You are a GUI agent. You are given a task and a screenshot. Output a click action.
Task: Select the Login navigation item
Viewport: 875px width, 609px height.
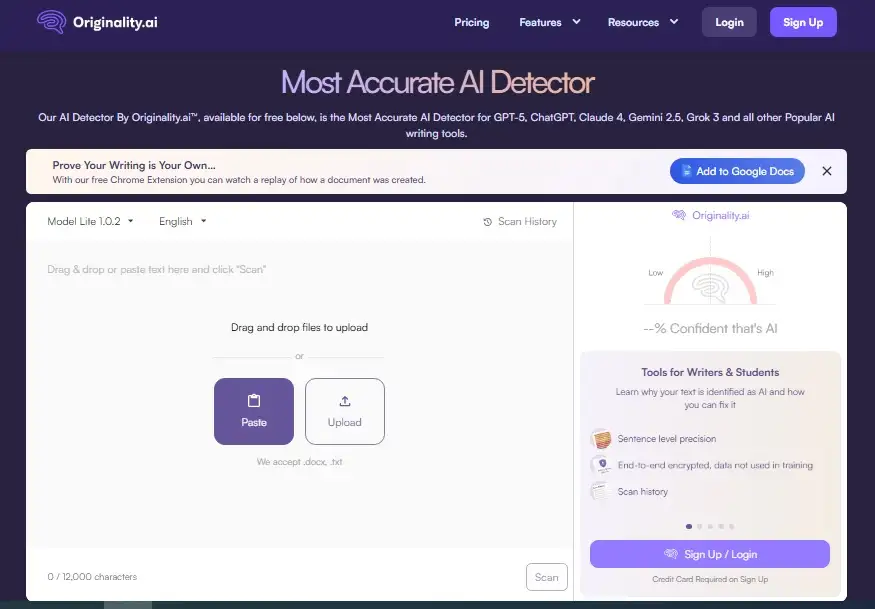[729, 21]
